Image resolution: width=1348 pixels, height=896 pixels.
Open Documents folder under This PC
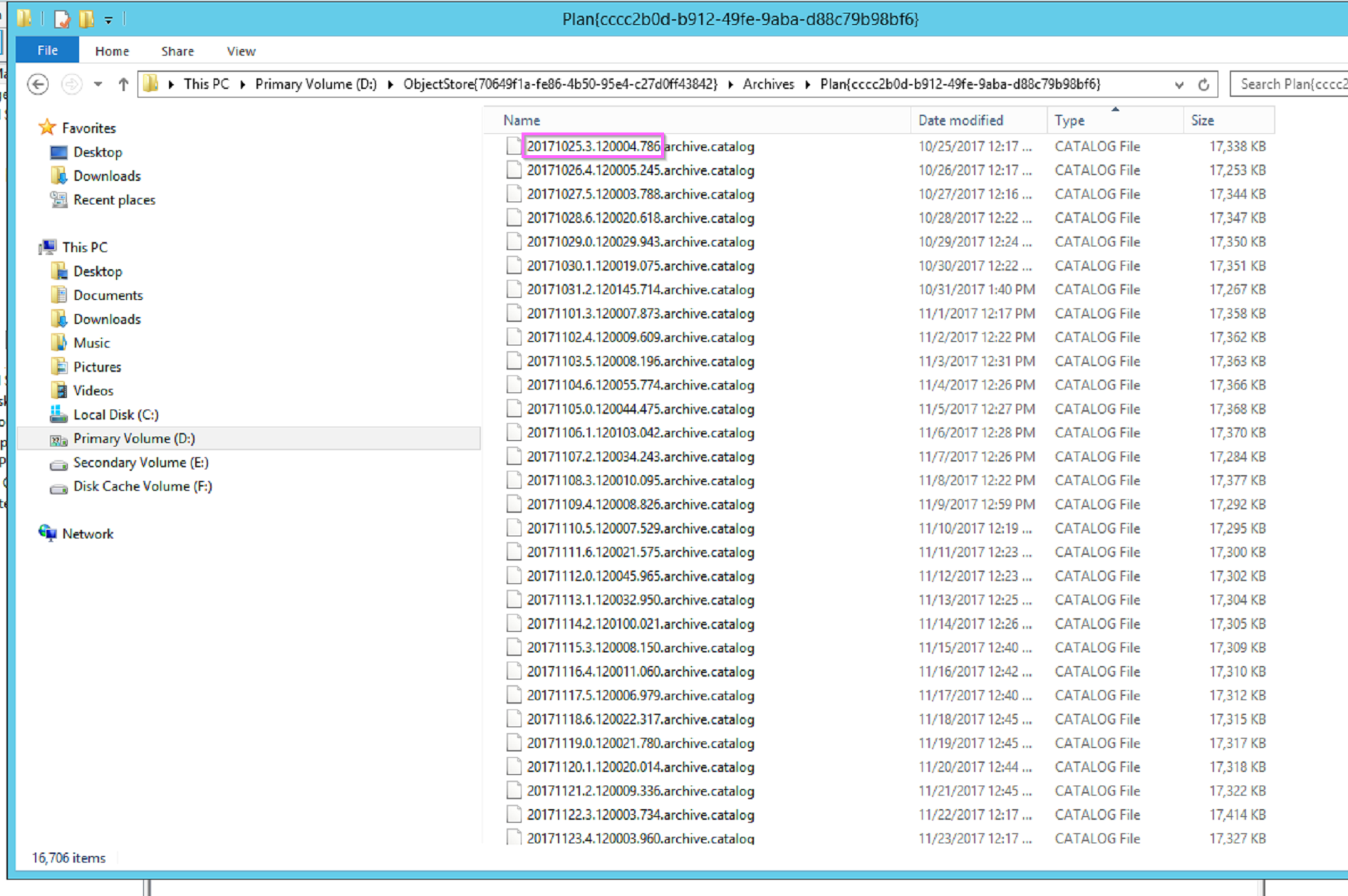pos(108,296)
